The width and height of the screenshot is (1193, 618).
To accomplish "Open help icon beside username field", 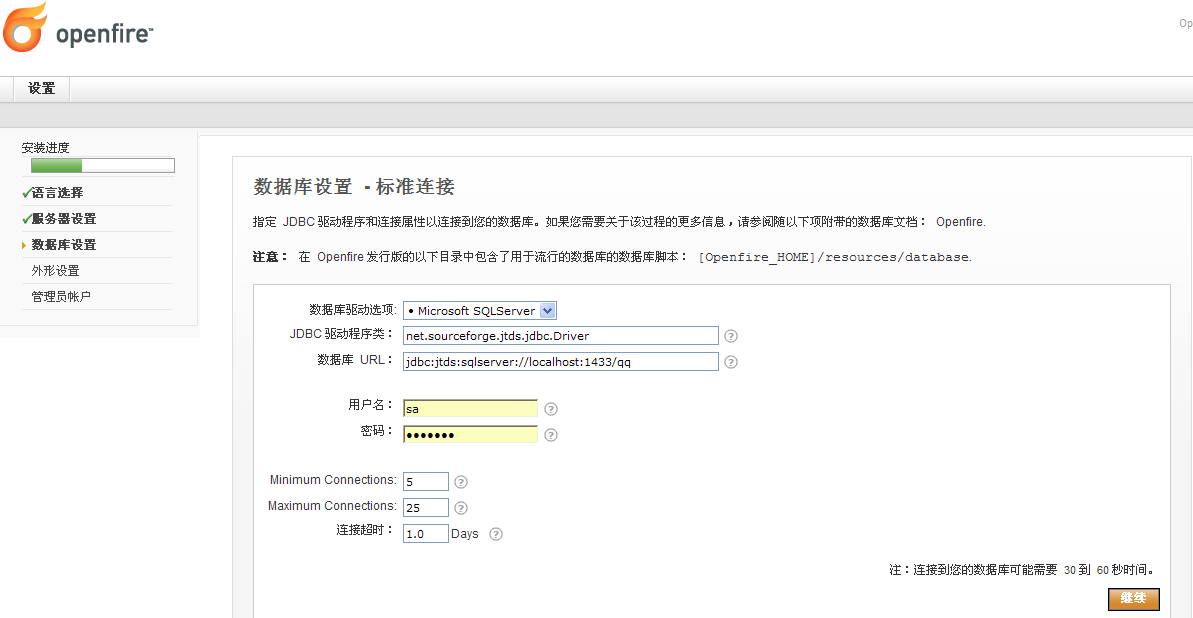I will (551, 409).
